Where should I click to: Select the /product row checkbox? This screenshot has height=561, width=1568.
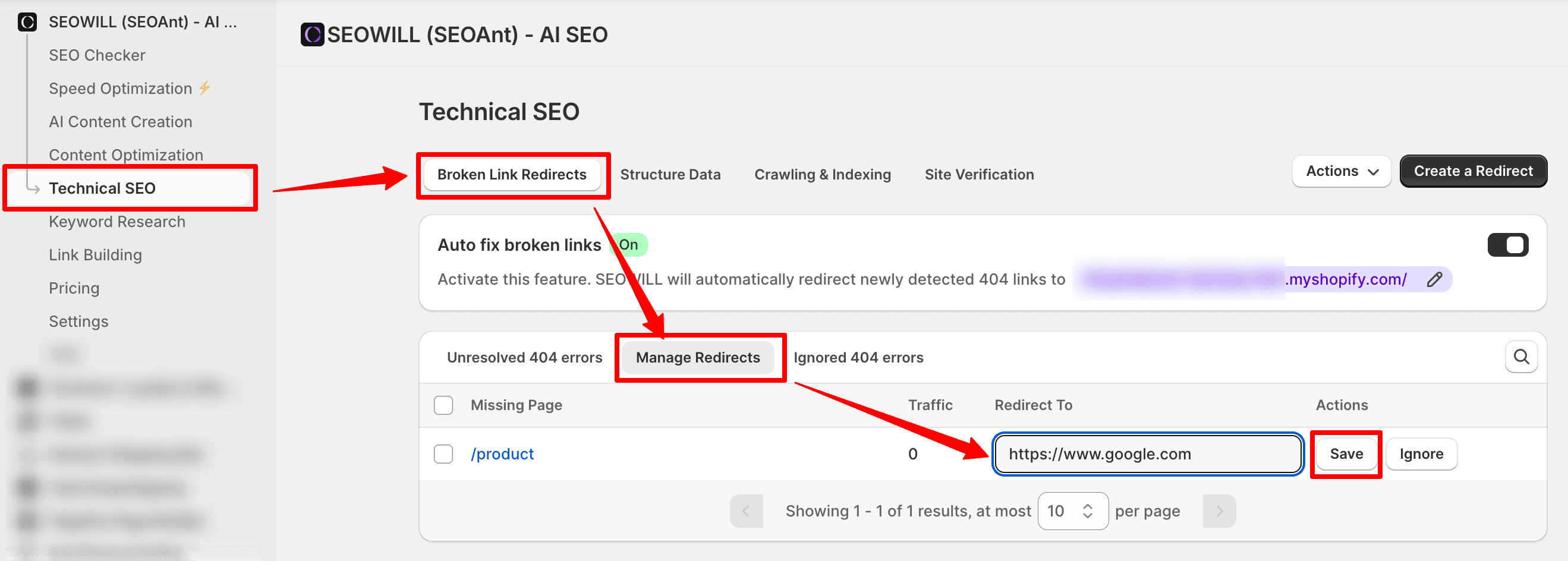click(x=443, y=454)
